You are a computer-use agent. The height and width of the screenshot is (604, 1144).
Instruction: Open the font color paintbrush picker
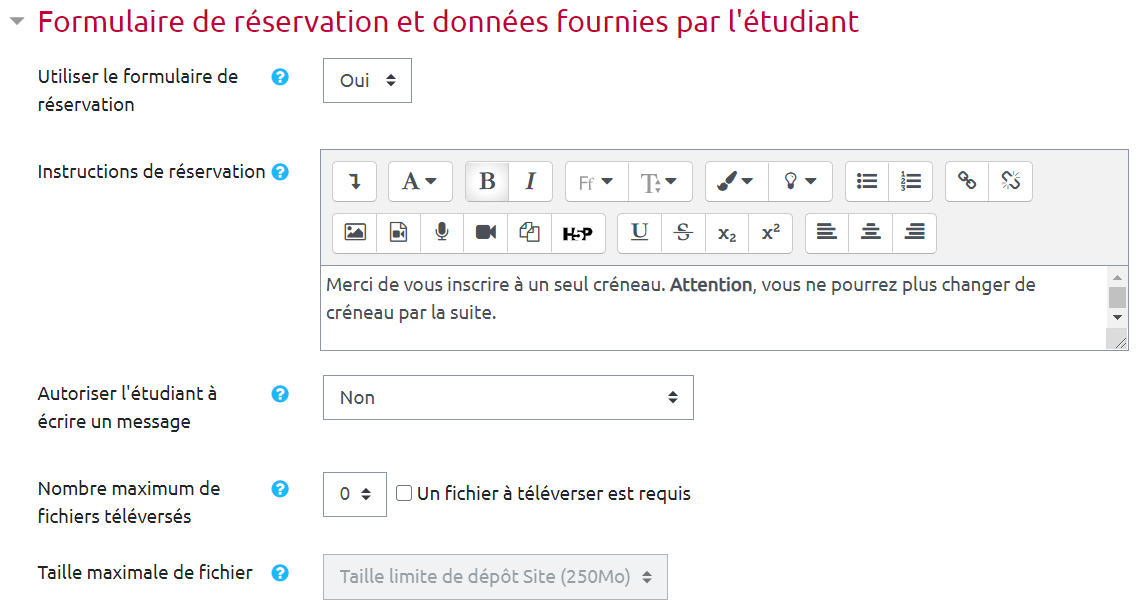(x=736, y=181)
